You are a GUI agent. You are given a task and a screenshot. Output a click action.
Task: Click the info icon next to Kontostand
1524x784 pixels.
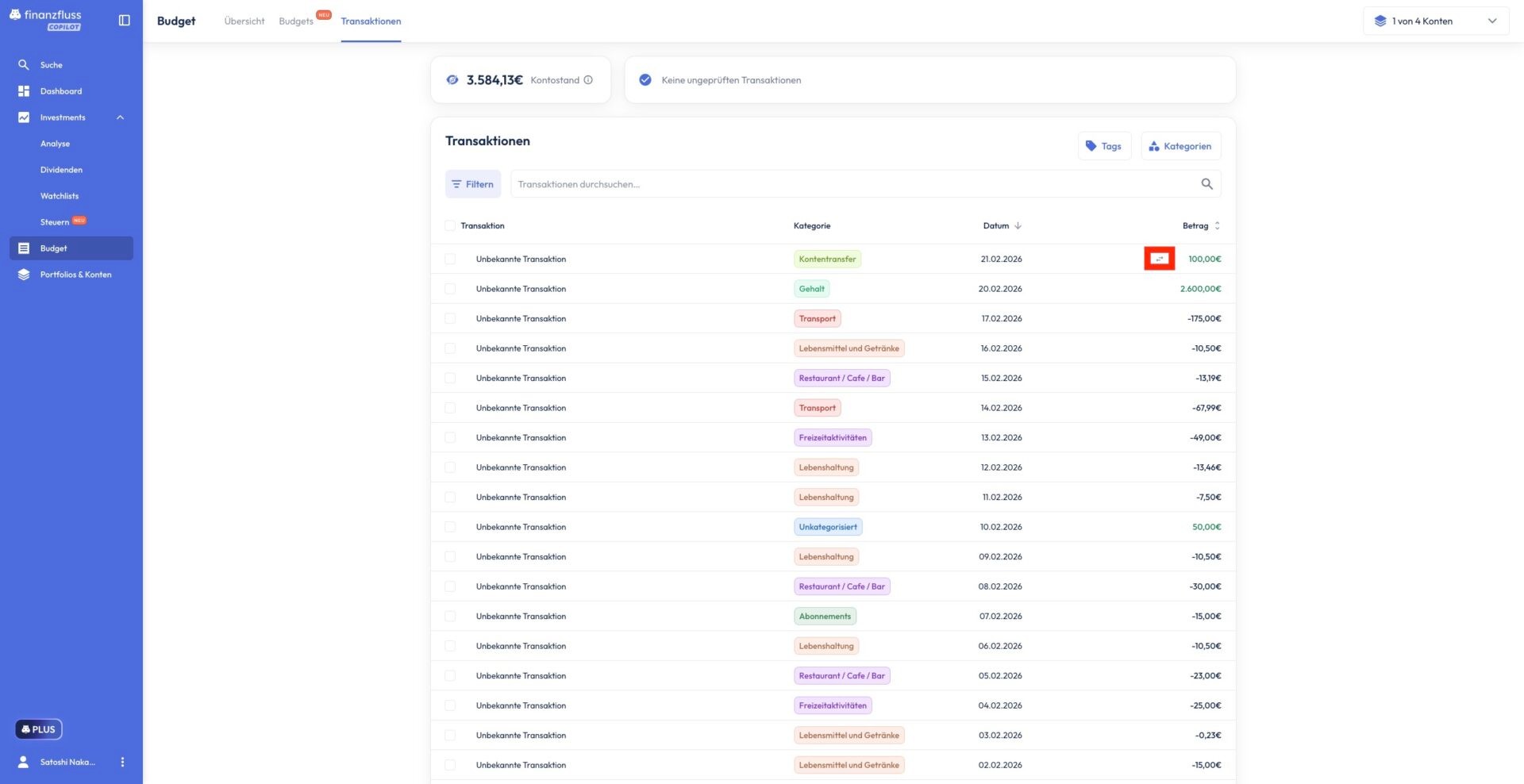588,80
